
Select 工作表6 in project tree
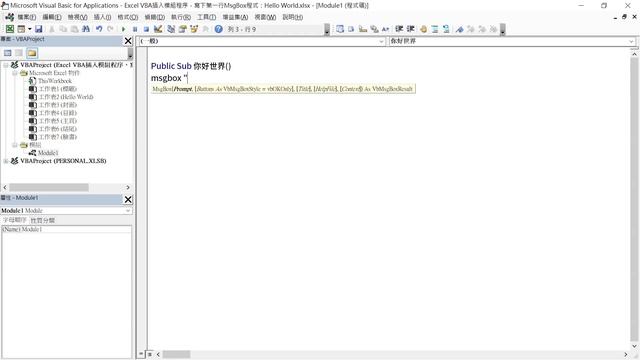tap(58, 129)
